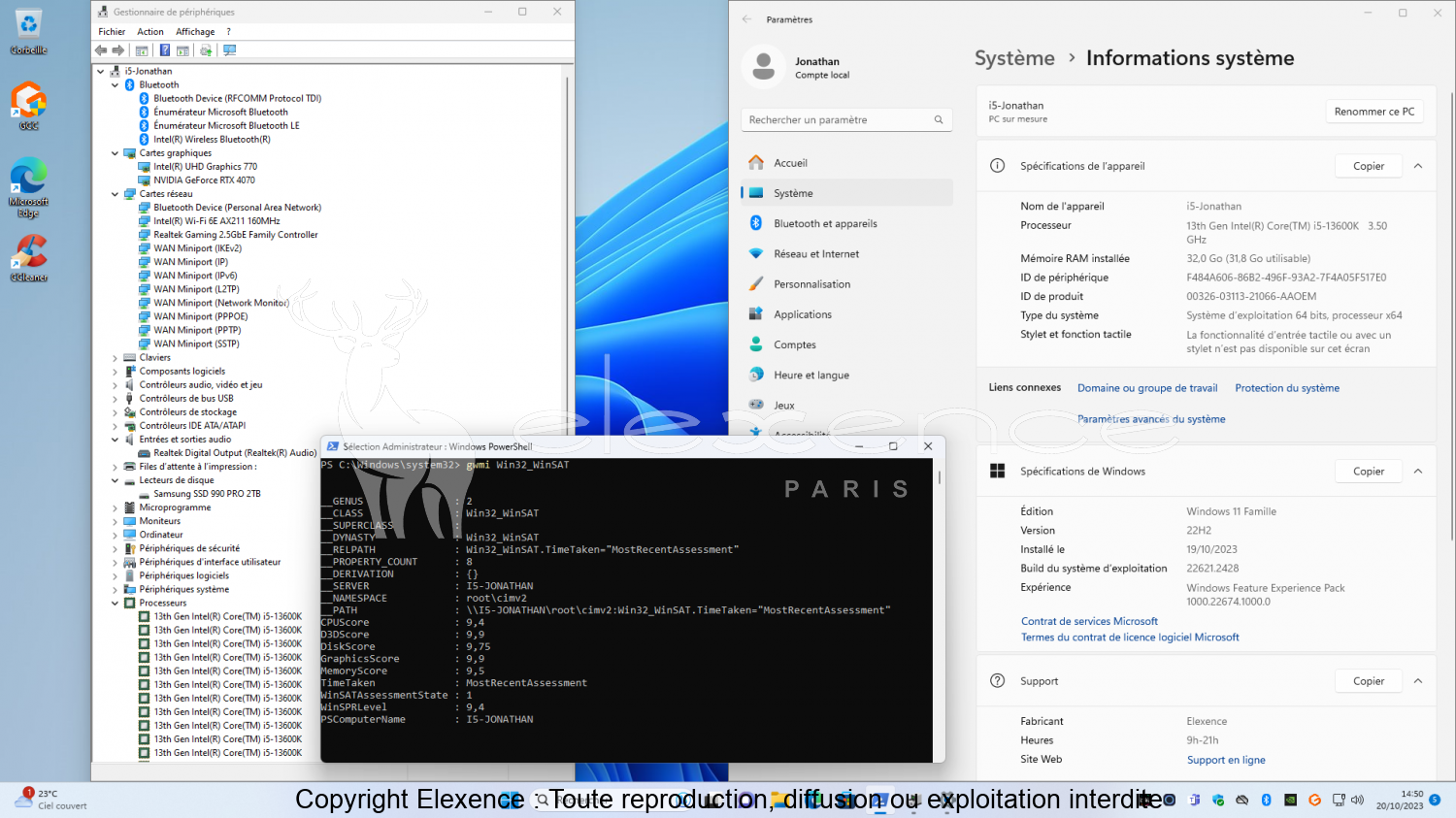Select NVIDIA GeForce RTX 4070 device
The width and height of the screenshot is (1456, 818).
pyautogui.click(x=204, y=180)
